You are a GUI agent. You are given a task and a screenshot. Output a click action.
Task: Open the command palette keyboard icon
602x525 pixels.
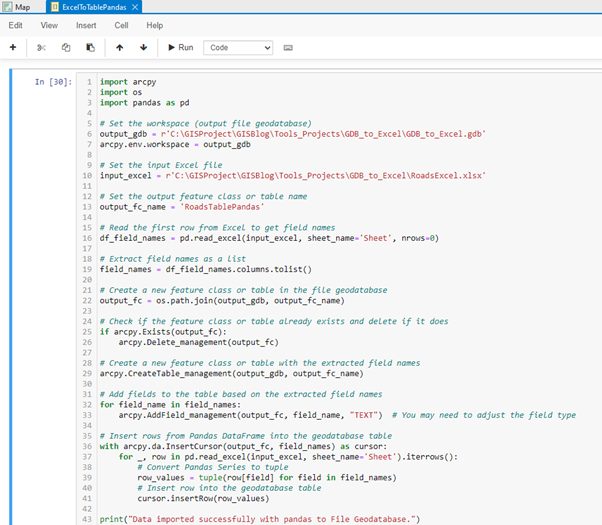288,48
